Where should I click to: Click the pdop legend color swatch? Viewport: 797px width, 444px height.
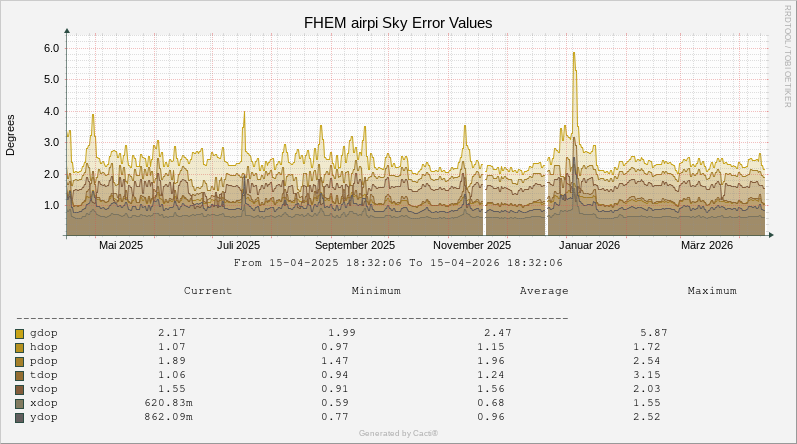(x=20, y=361)
